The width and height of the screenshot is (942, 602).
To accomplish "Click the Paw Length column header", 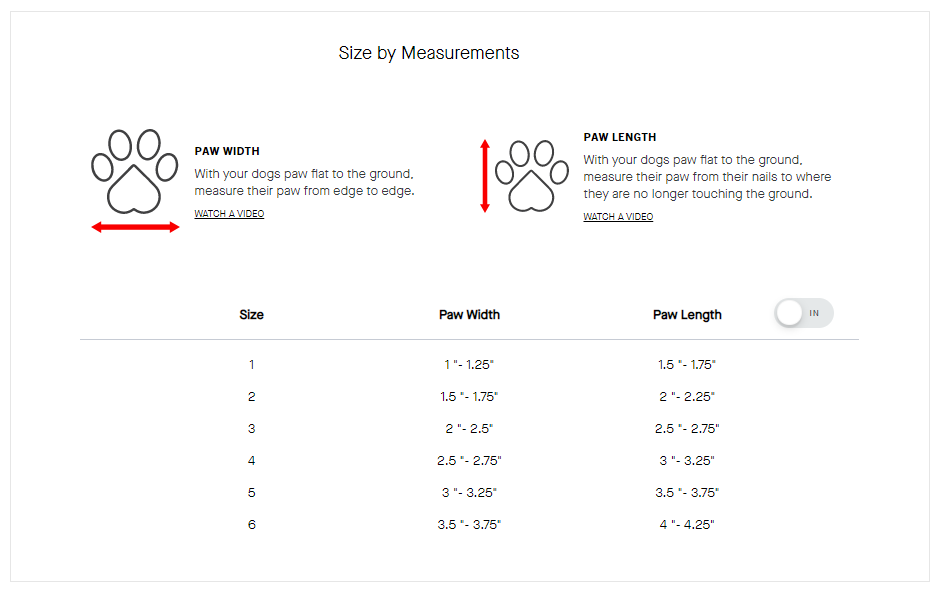I will tap(687, 314).
